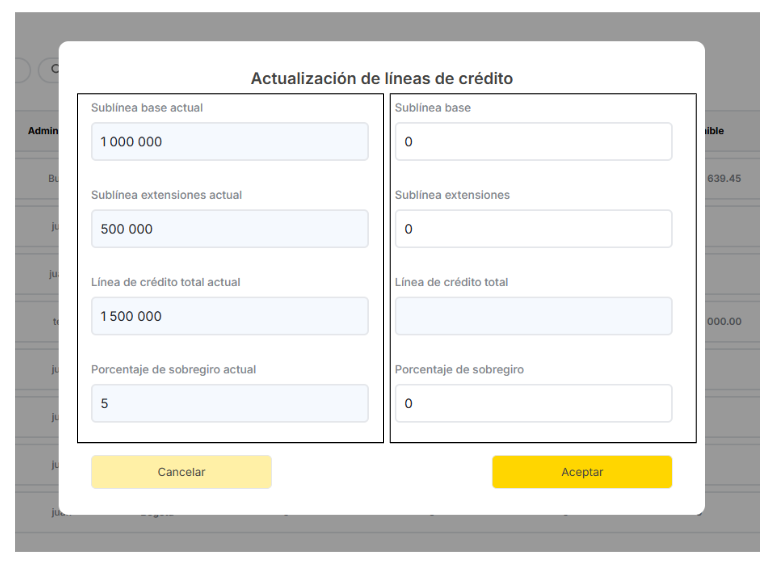780x564 pixels.
Task: Click the "Sublínea extensiones" label on right panel
Action: click(x=452, y=195)
